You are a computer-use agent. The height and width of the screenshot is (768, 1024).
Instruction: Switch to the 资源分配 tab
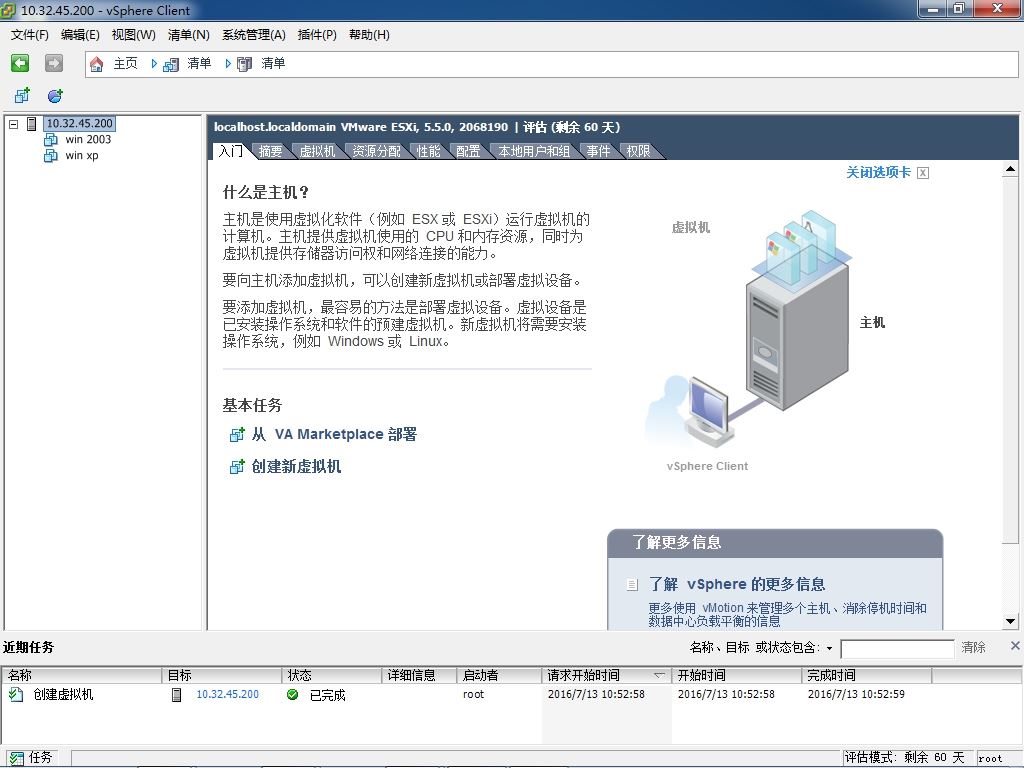point(377,151)
